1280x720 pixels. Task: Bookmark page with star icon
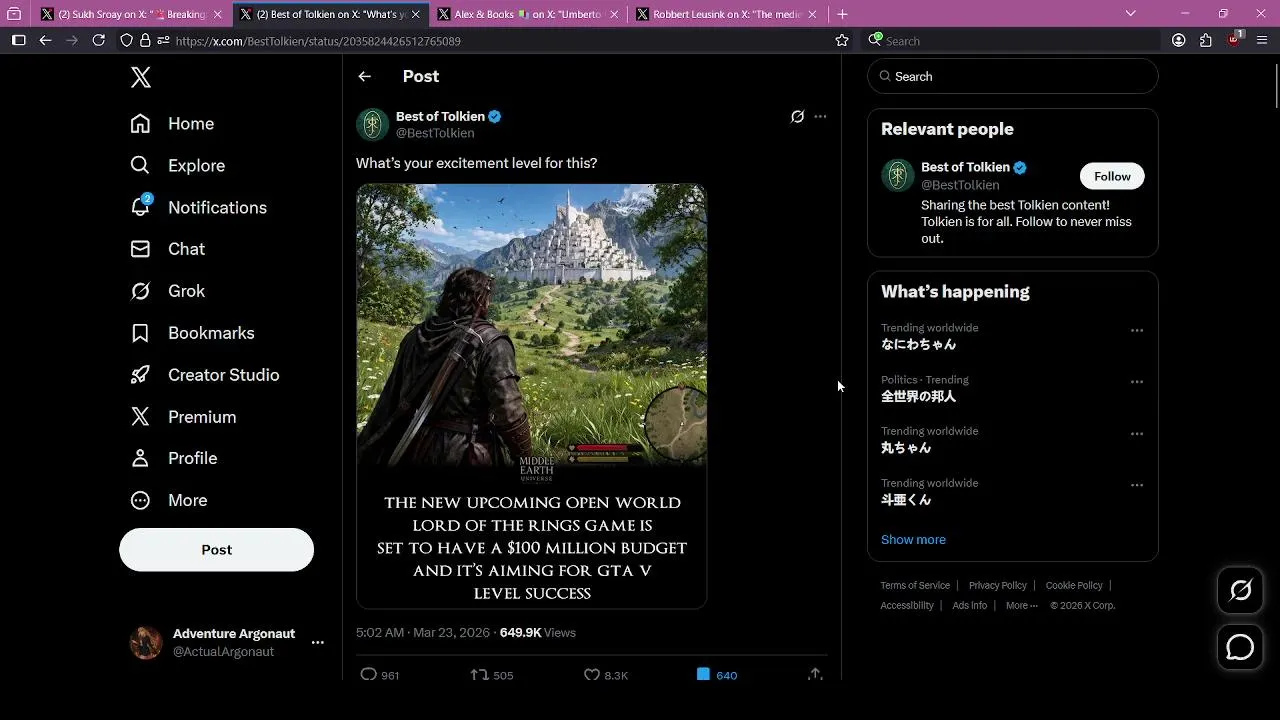(842, 41)
